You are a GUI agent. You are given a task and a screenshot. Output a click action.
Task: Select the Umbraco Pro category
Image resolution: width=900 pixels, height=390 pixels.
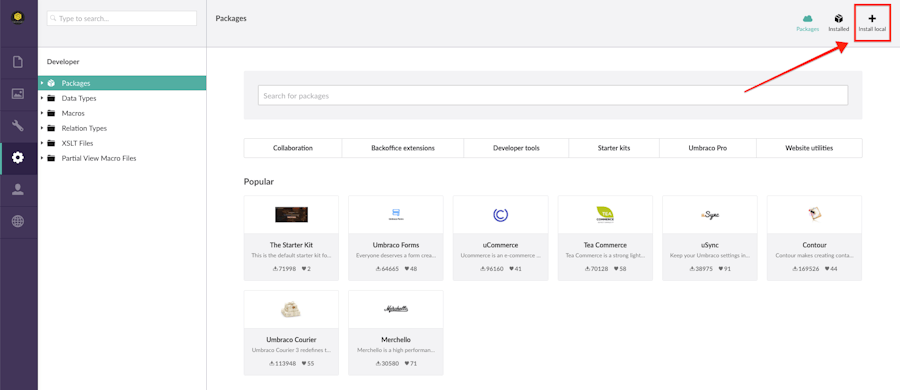click(708, 148)
